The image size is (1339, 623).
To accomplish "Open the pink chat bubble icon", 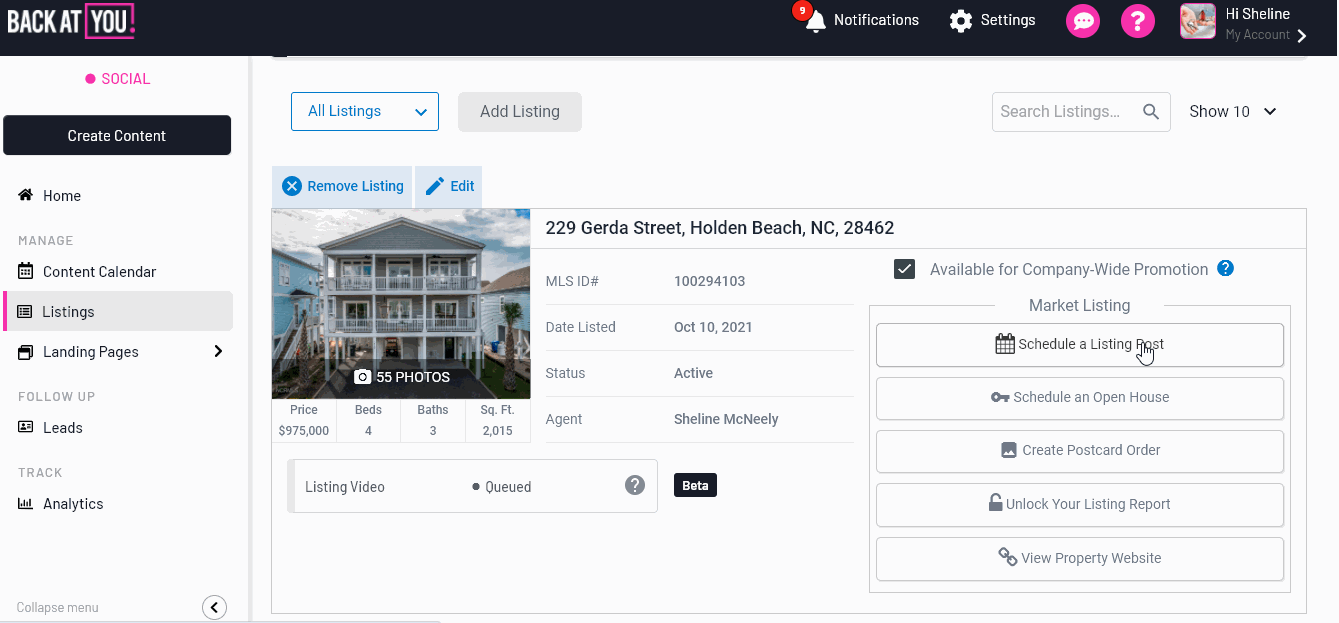I will click(x=1083, y=21).
